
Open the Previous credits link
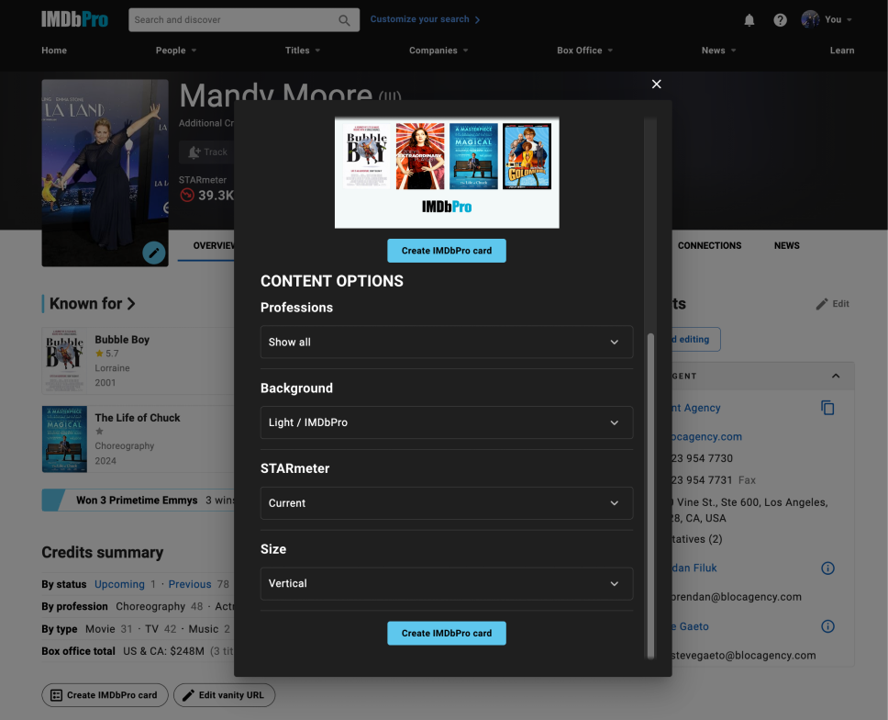tap(190, 584)
